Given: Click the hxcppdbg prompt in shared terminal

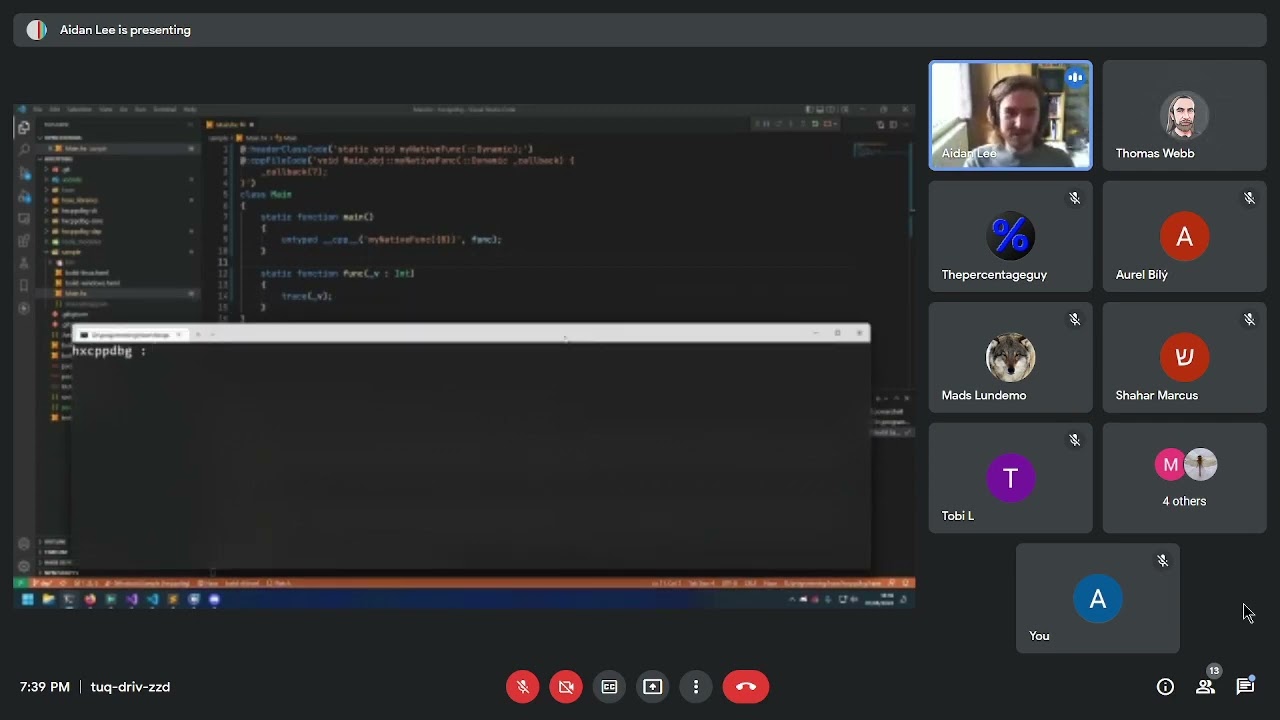Looking at the screenshot, I should click(109, 351).
